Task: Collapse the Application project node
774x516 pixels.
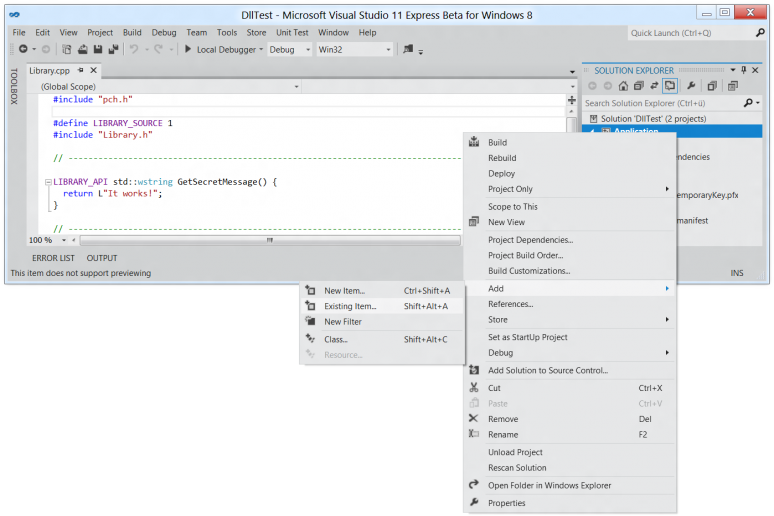Action: [592, 131]
